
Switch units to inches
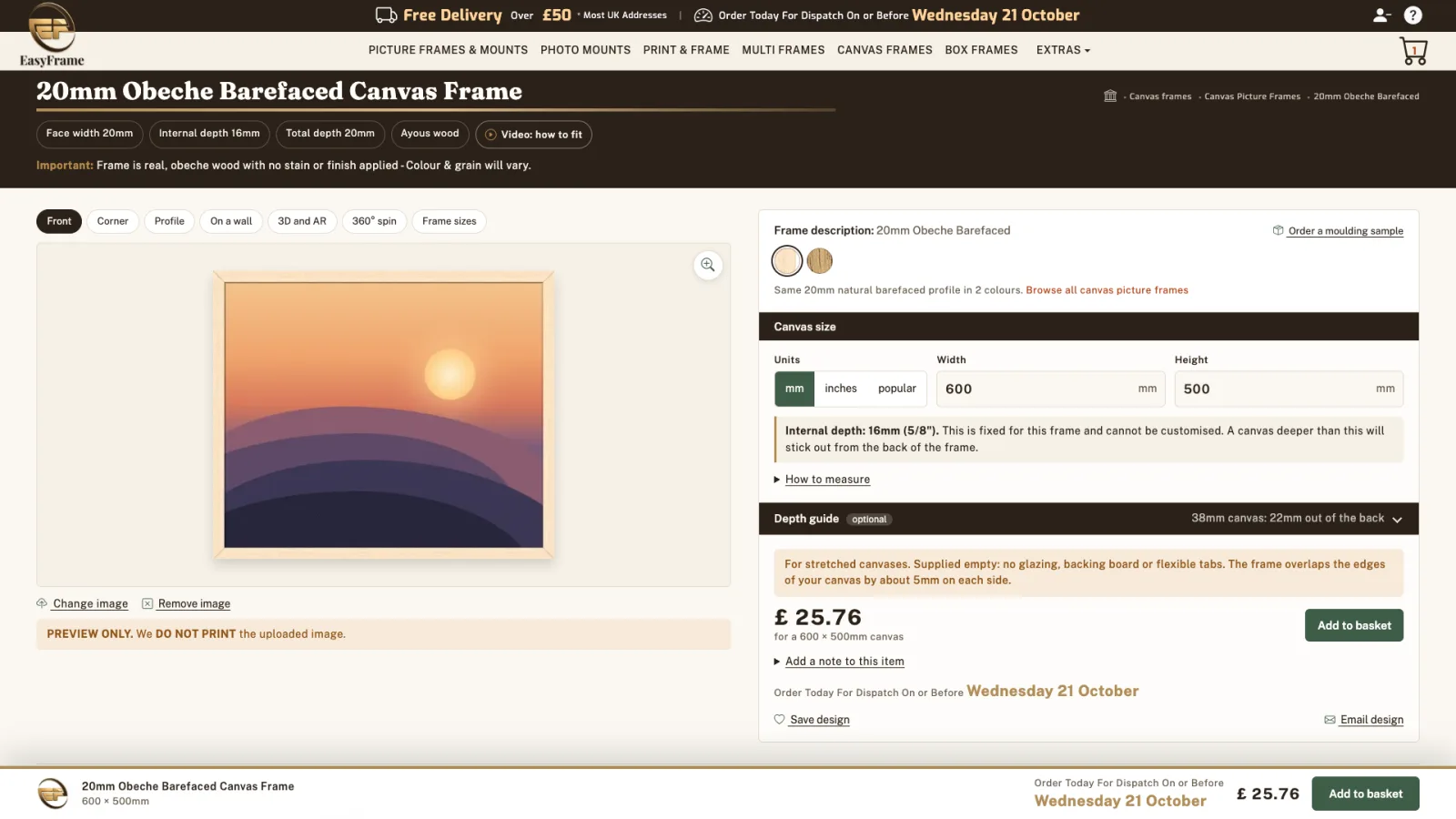841,389
